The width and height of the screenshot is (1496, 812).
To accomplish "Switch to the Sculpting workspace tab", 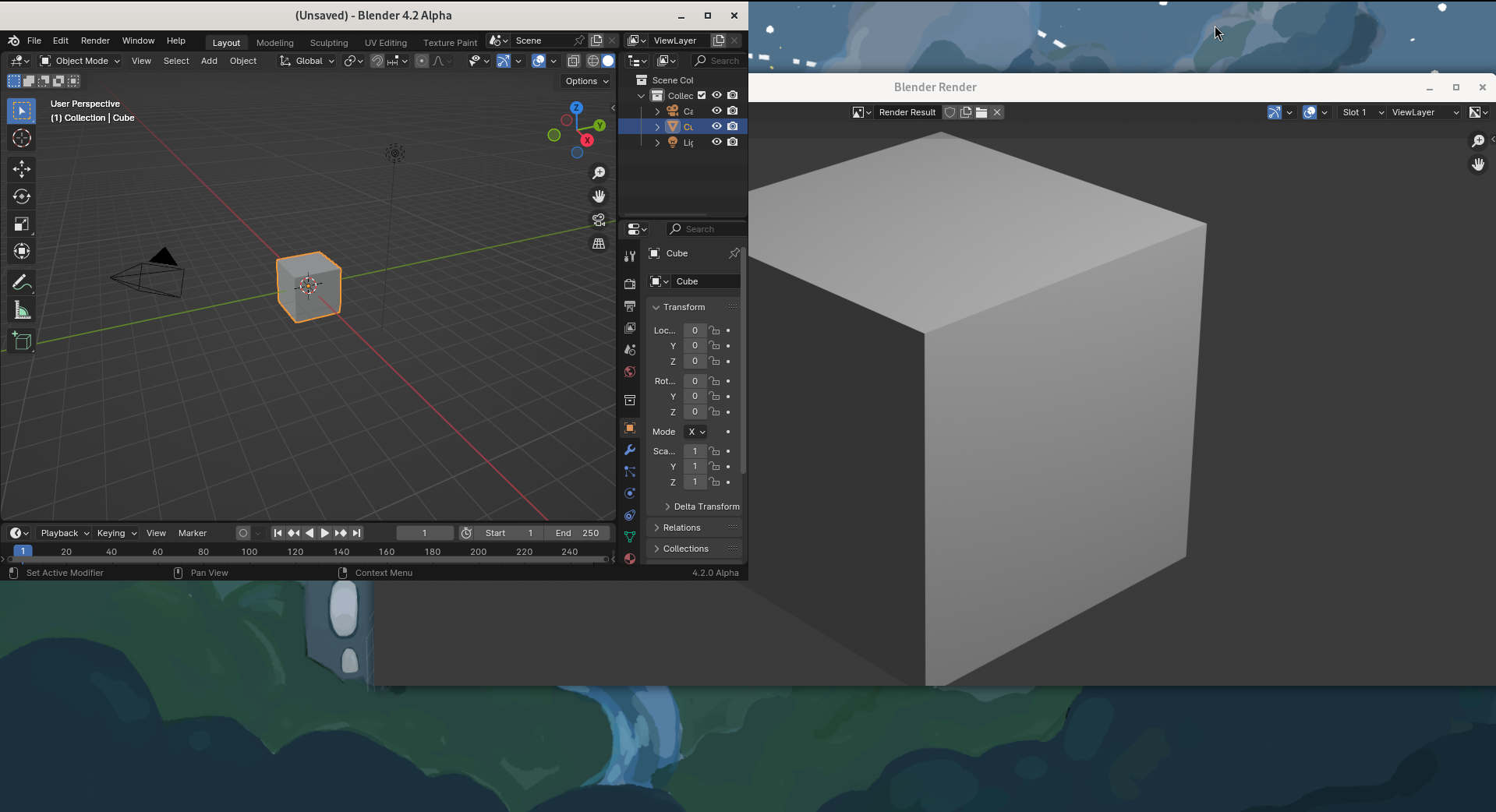I will click(x=328, y=43).
